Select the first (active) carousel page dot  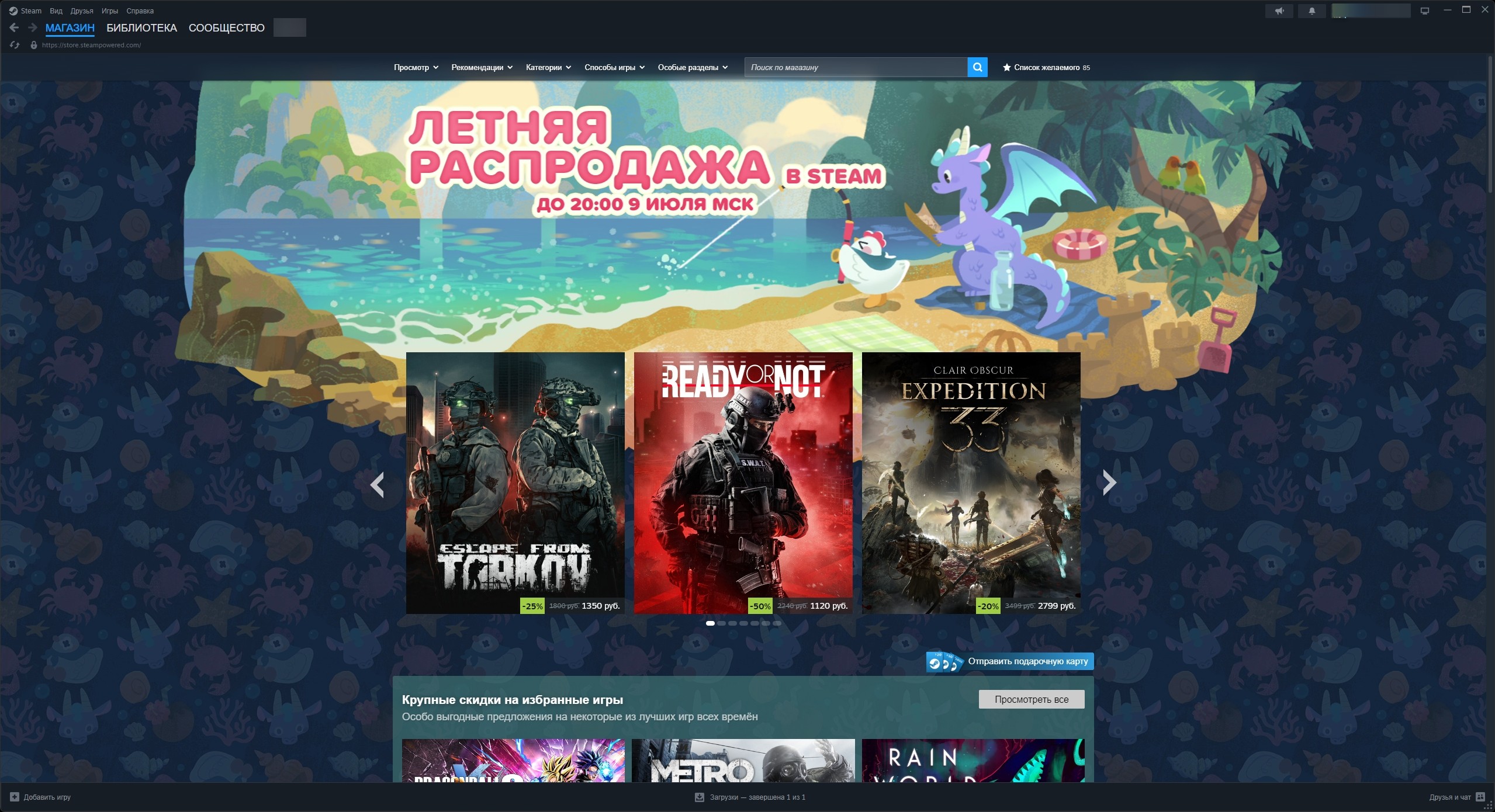coord(710,623)
